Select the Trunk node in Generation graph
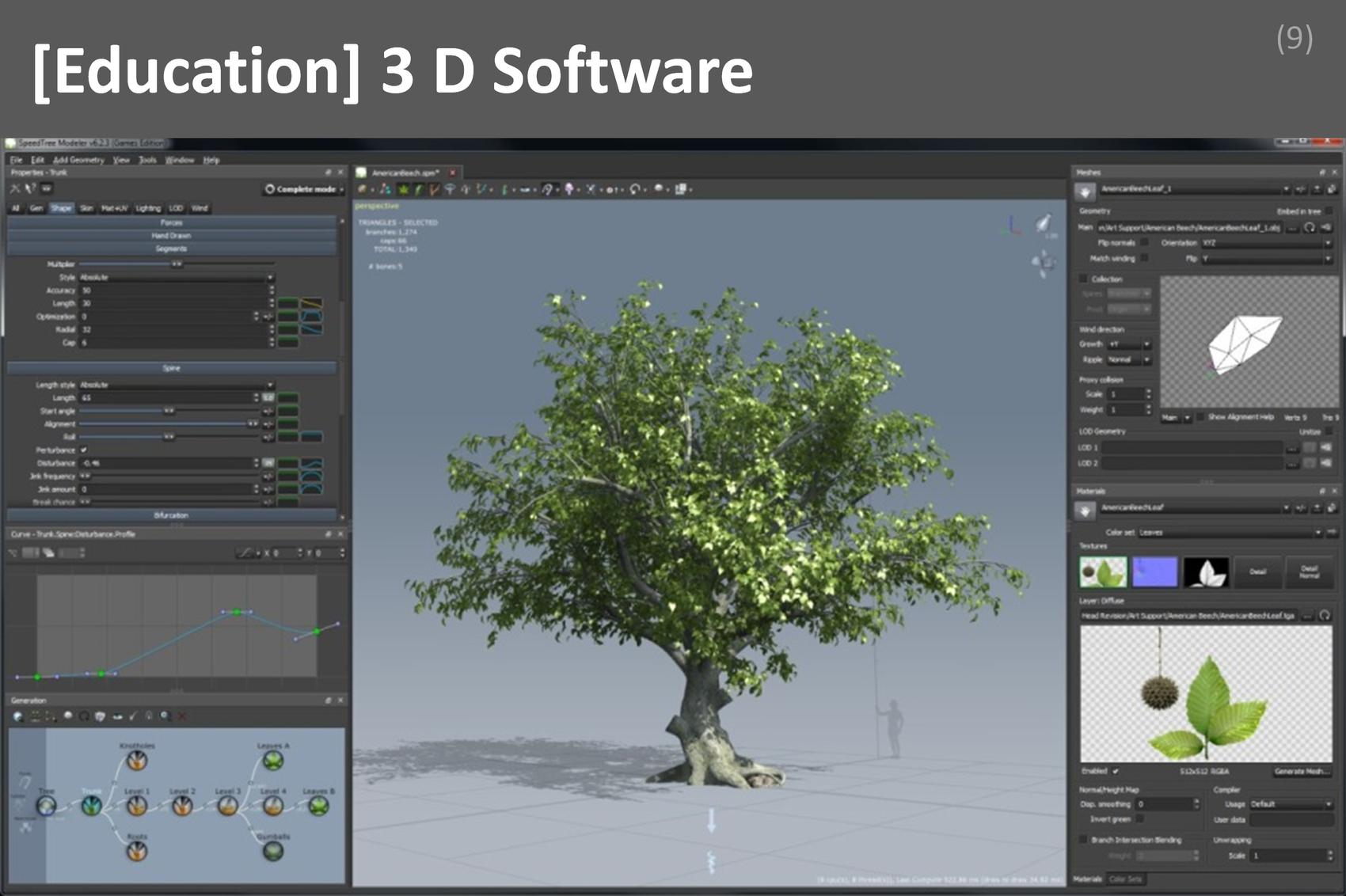1346x896 pixels. click(92, 806)
